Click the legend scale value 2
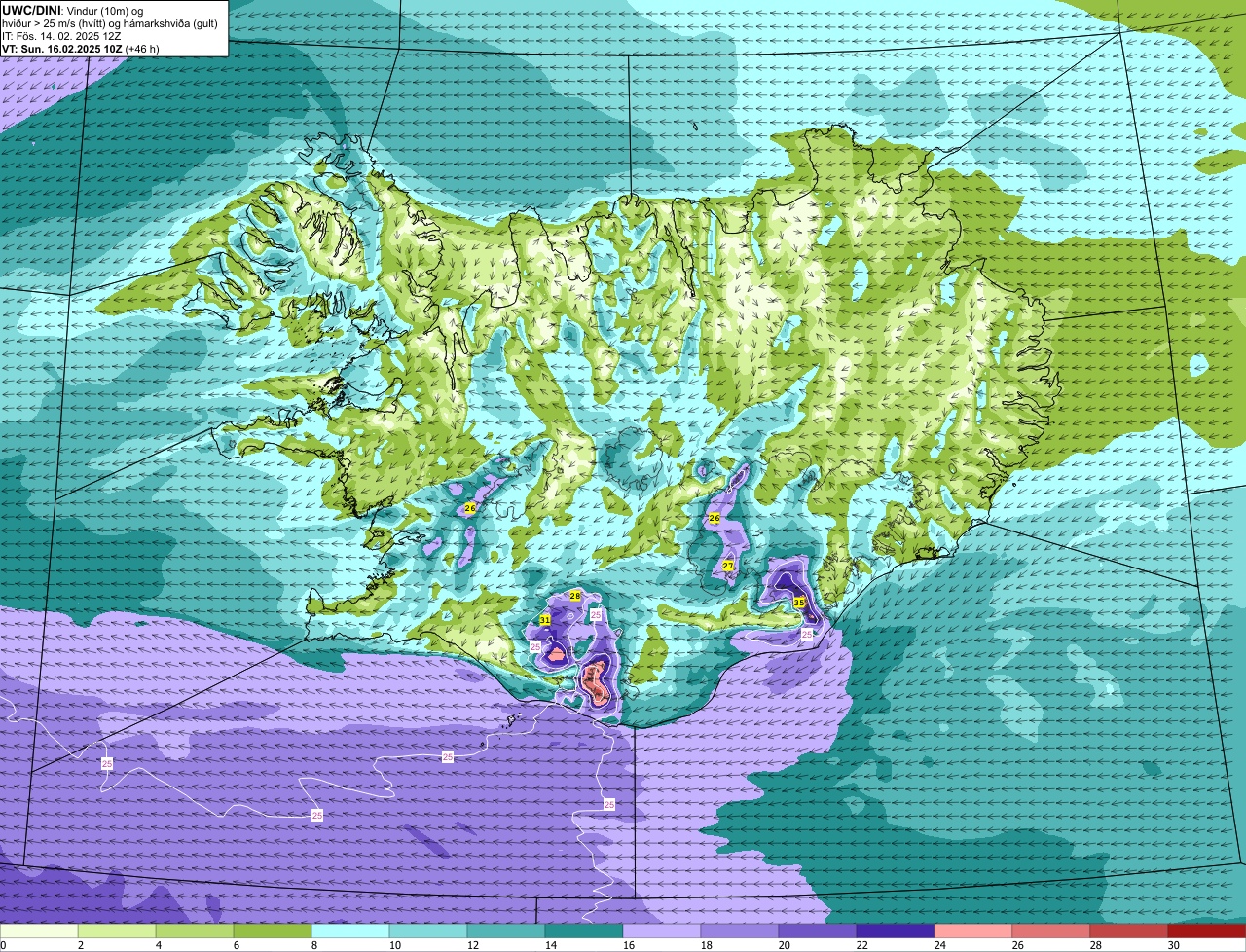 point(80,945)
